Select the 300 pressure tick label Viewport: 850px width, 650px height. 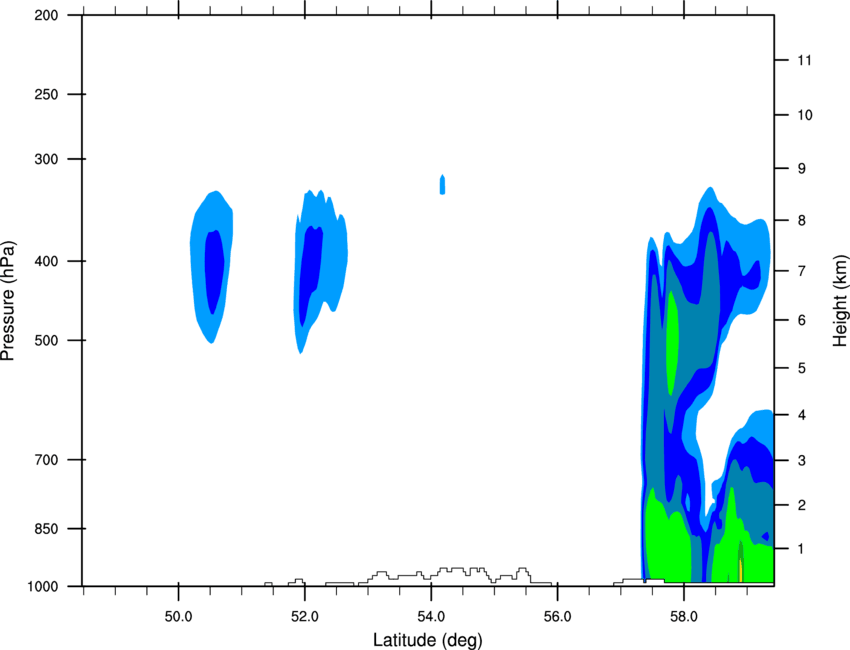coord(46,159)
